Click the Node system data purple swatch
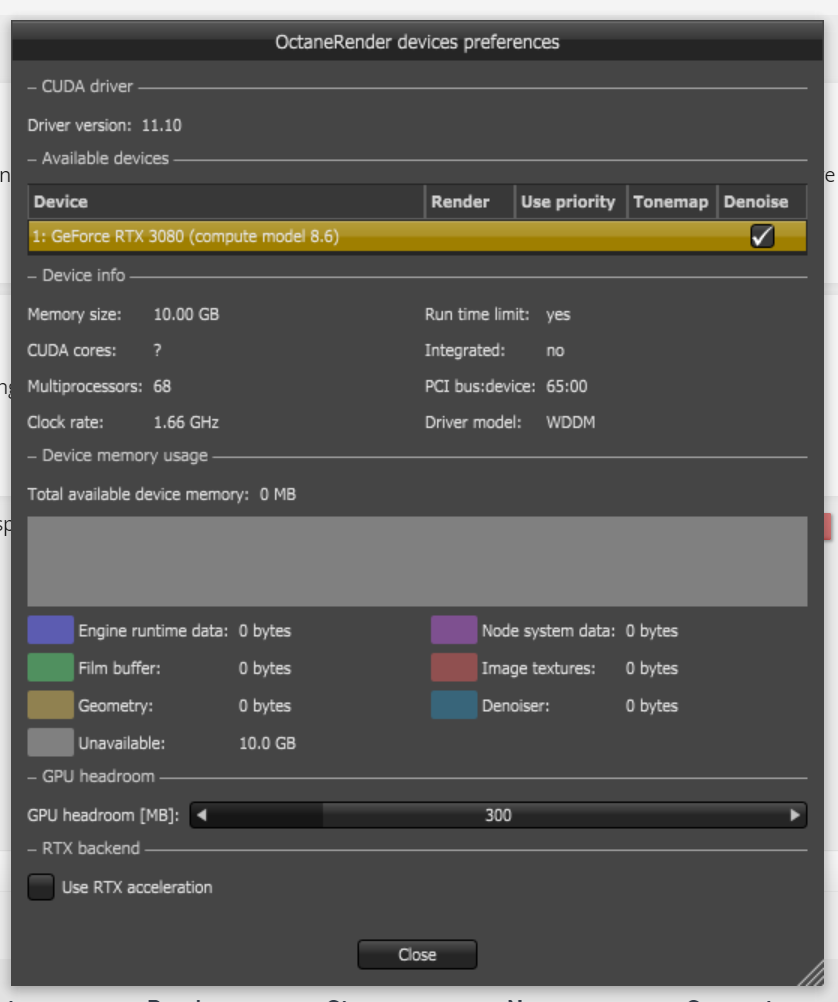The image size is (838, 1002). 453,630
